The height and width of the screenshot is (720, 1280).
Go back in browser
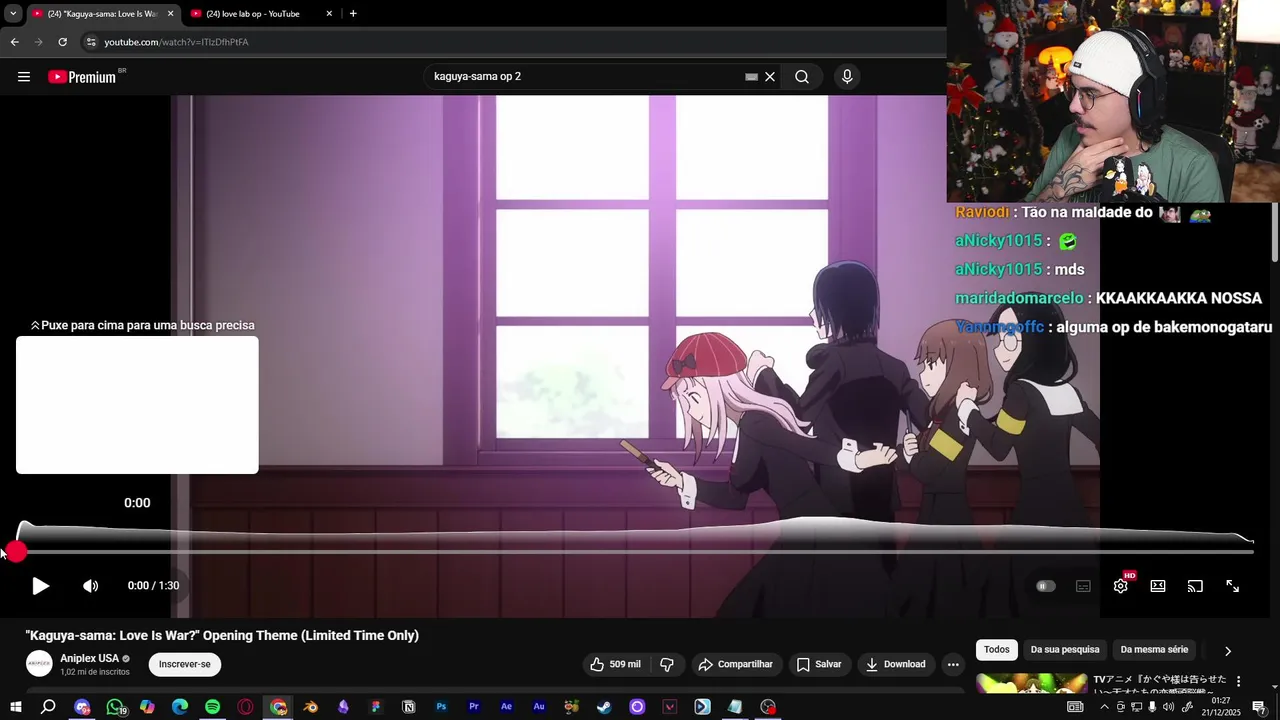click(14, 42)
